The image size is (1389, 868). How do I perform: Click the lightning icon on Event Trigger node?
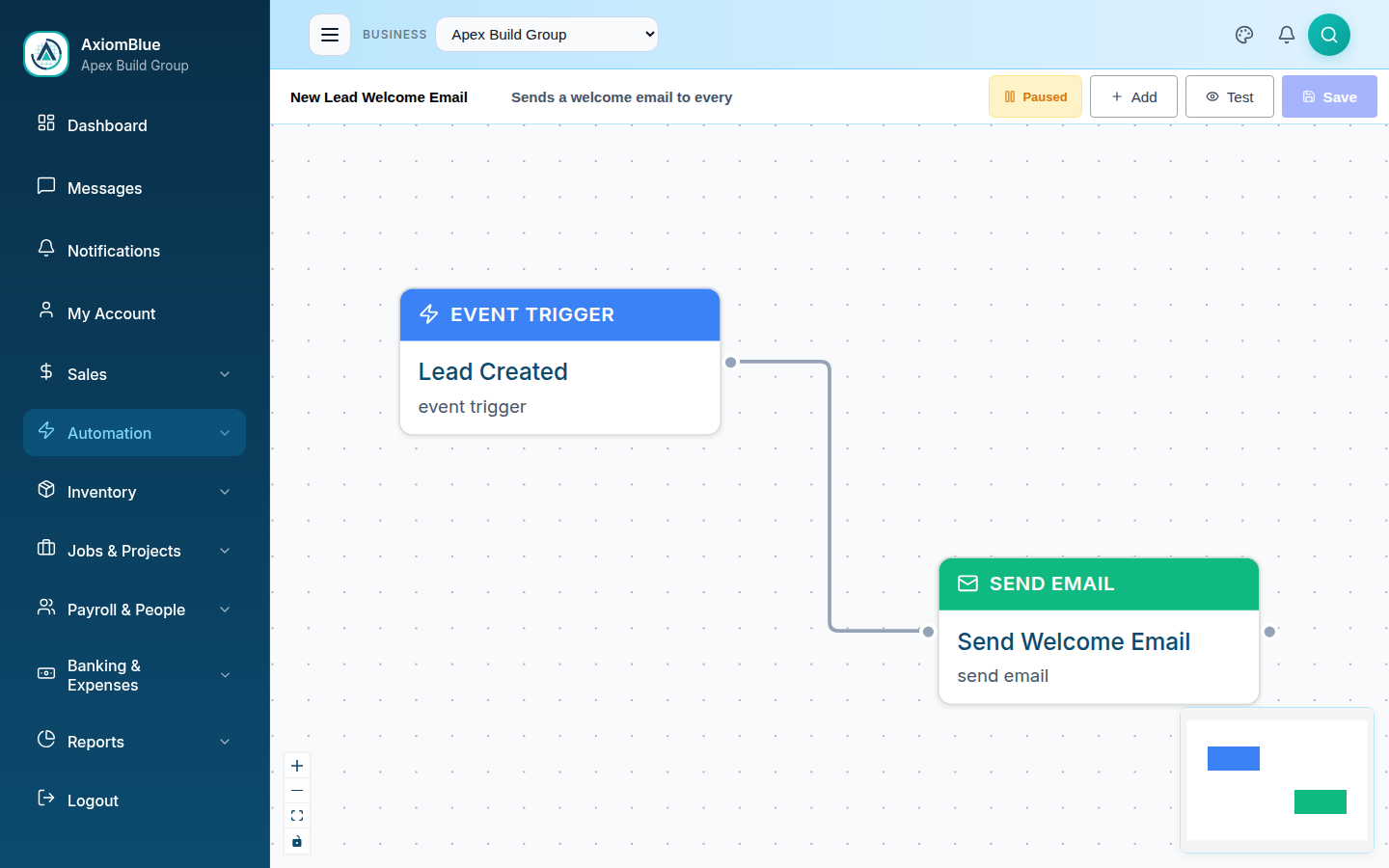click(429, 314)
